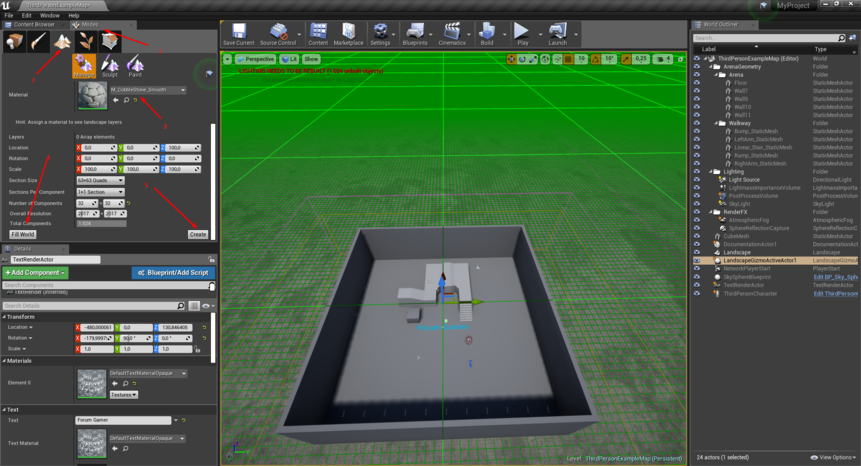This screenshot has width=861, height=466.
Task: Browse to landscape material in Content Browser
Action: (x=126, y=100)
